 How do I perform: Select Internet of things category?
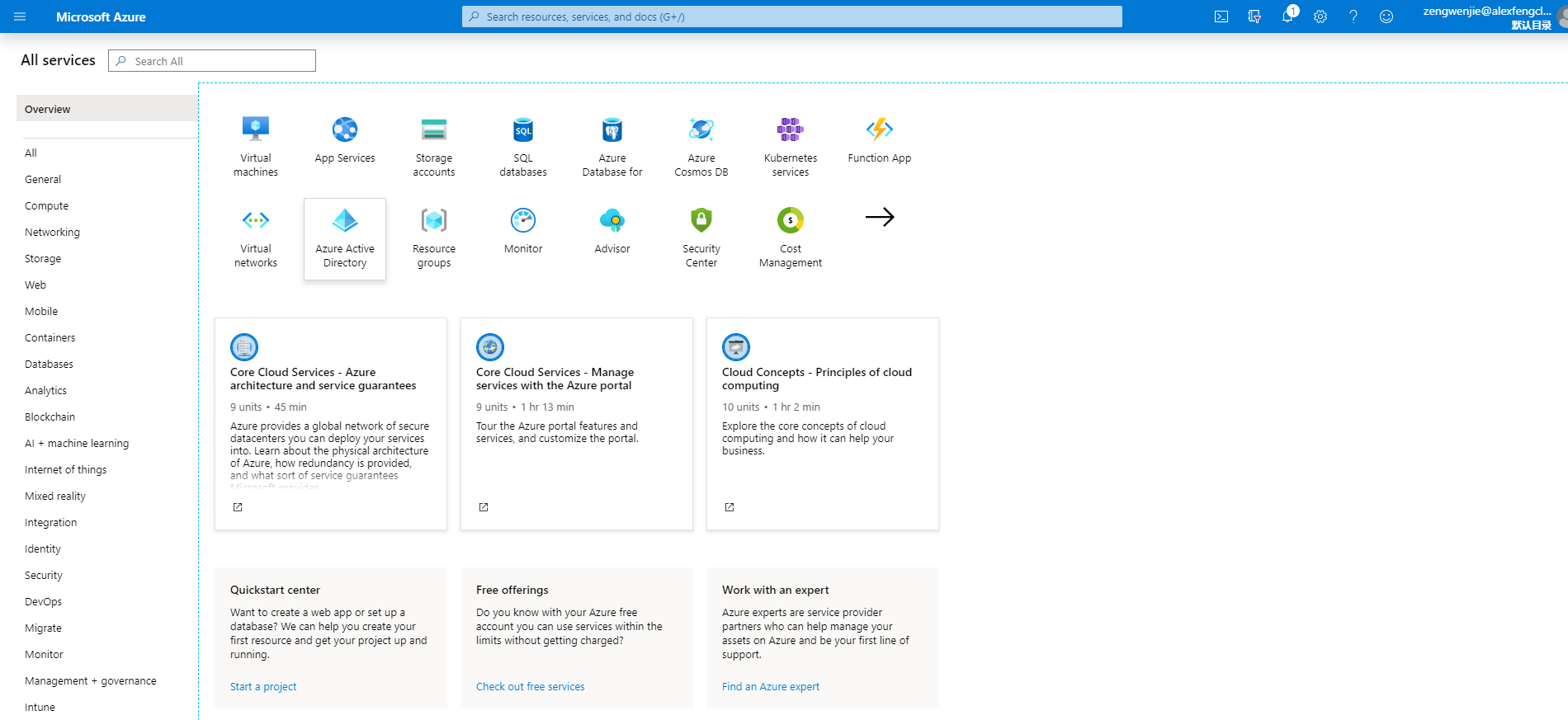pyautogui.click(x=65, y=469)
